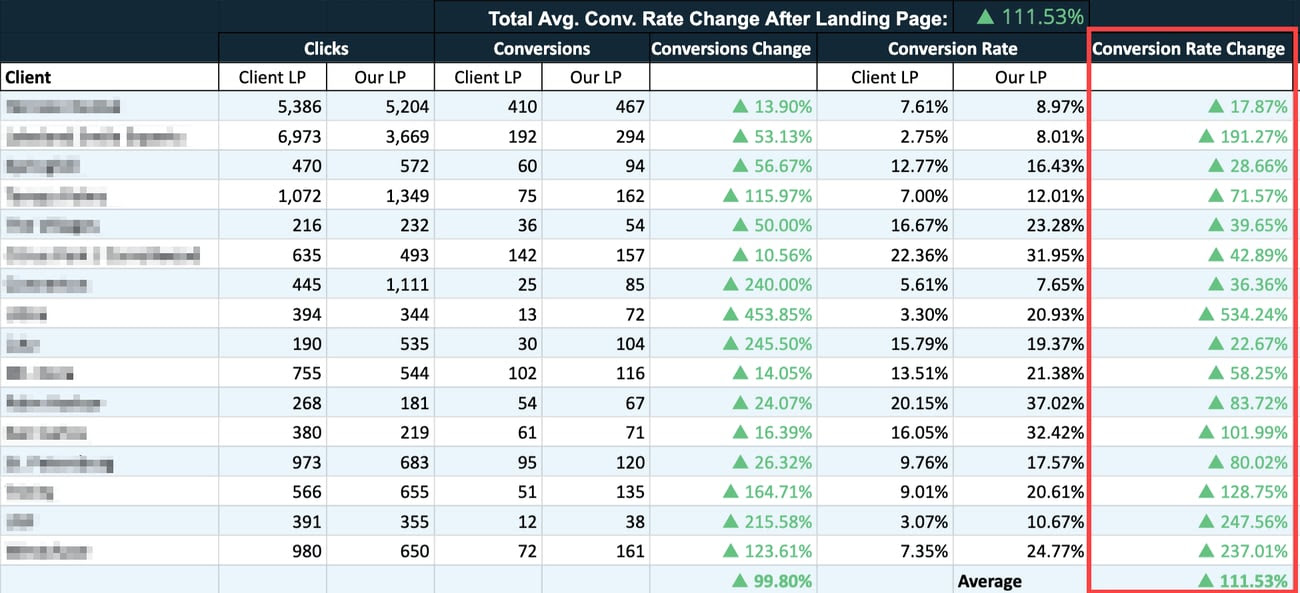The width and height of the screenshot is (1300, 593).
Task: Click the Total Avg. Conv. Rate Change title
Action: point(717,17)
